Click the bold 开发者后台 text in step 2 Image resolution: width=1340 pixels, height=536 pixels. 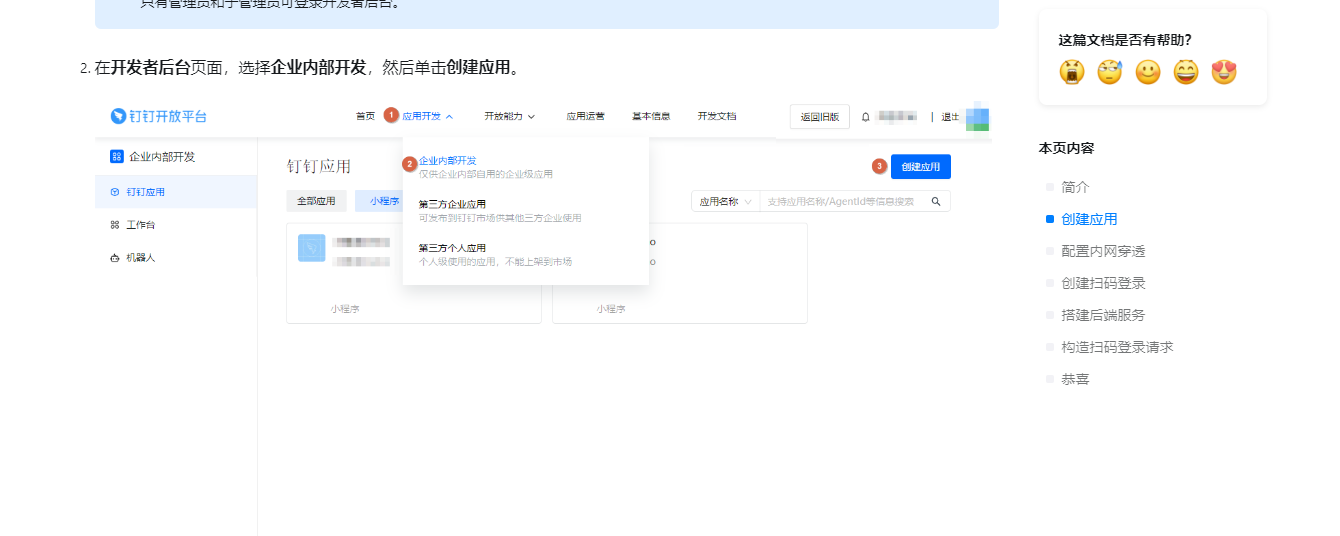coord(150,68)
